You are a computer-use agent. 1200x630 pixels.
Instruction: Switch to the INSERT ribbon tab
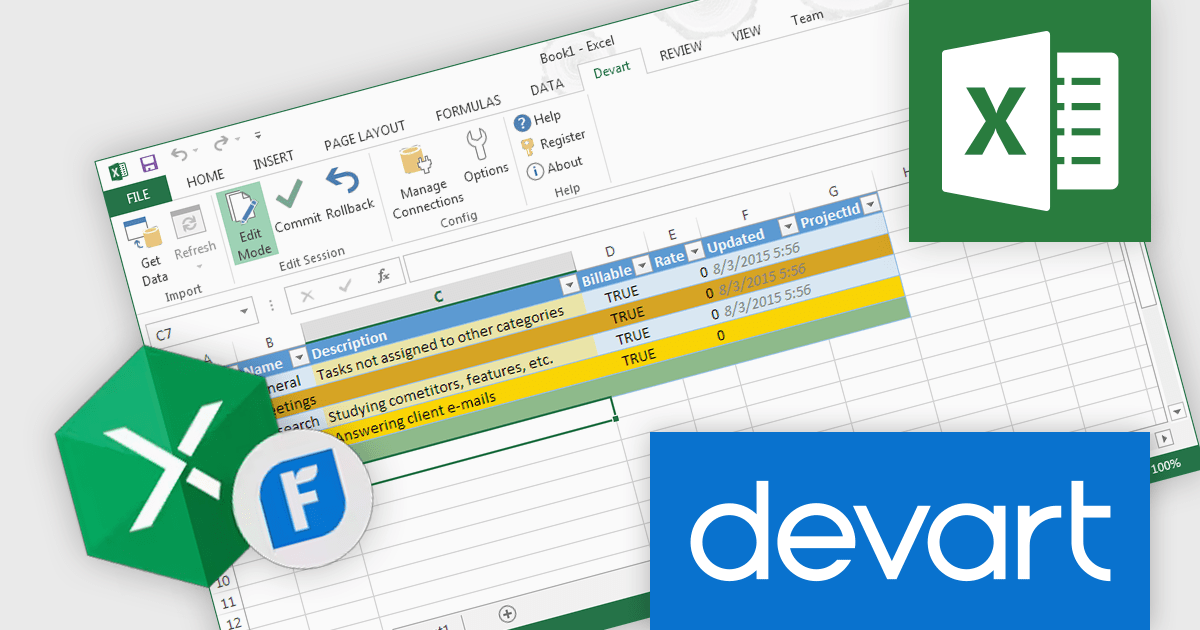pyautogui.click(x=273, y=160)
